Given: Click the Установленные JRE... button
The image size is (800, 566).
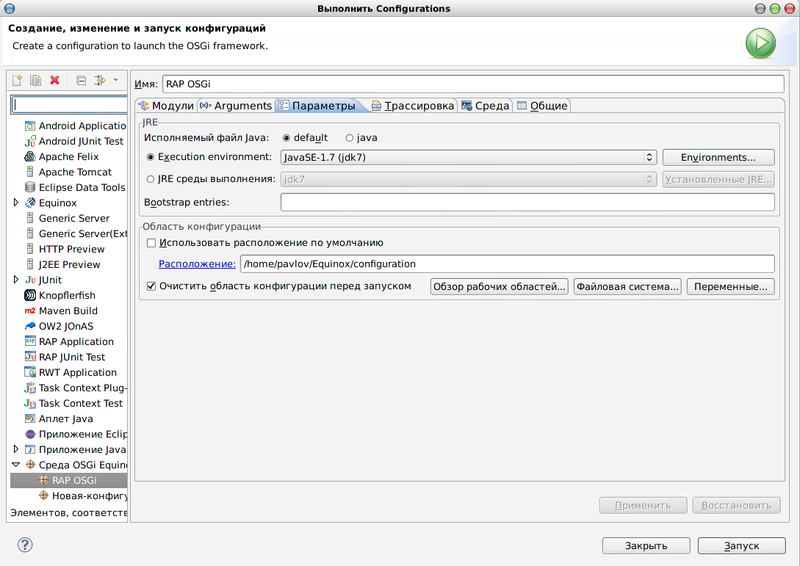Looking at the screenshot, I should click(718, 179).
